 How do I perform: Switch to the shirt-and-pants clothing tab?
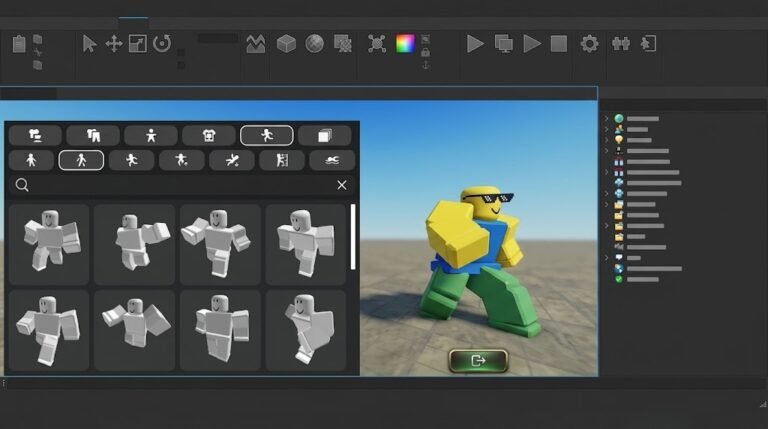coord(93,135)
